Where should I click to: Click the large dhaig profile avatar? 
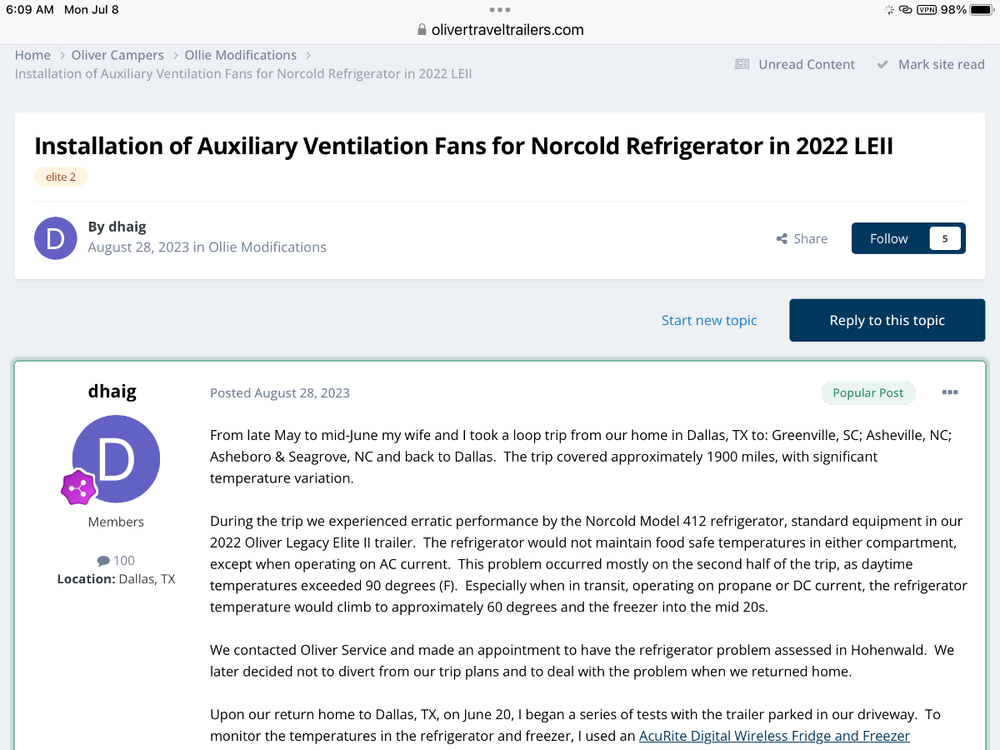(x=116, y=459)
